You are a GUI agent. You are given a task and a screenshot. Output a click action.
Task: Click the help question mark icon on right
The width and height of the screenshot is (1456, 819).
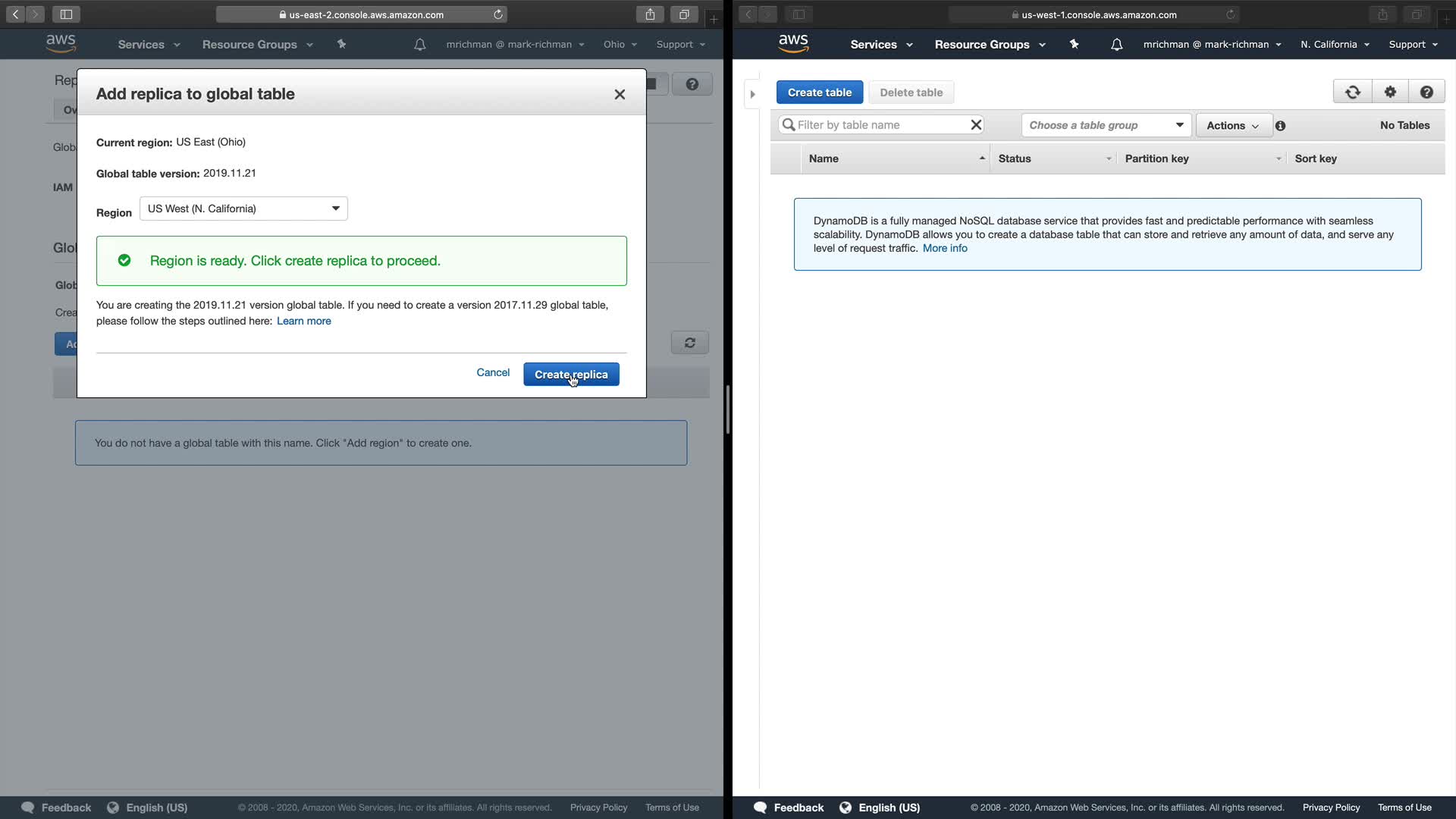(1426, 93)
